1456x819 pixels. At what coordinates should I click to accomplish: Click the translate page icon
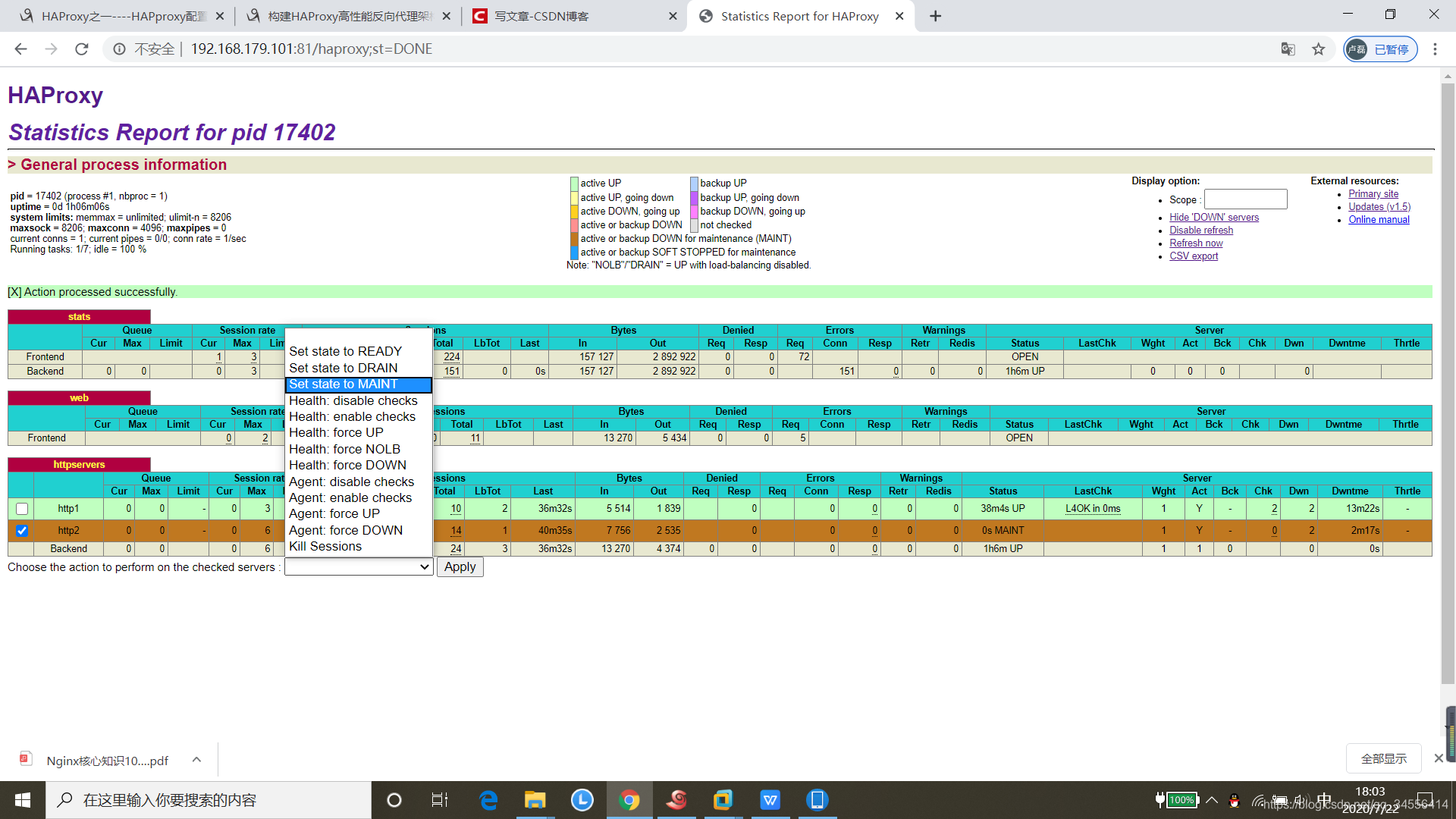click(1288, 49)
